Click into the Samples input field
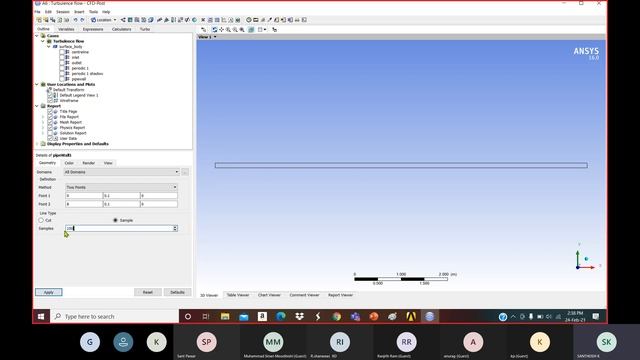640x360 pixels. coord(119,229)
